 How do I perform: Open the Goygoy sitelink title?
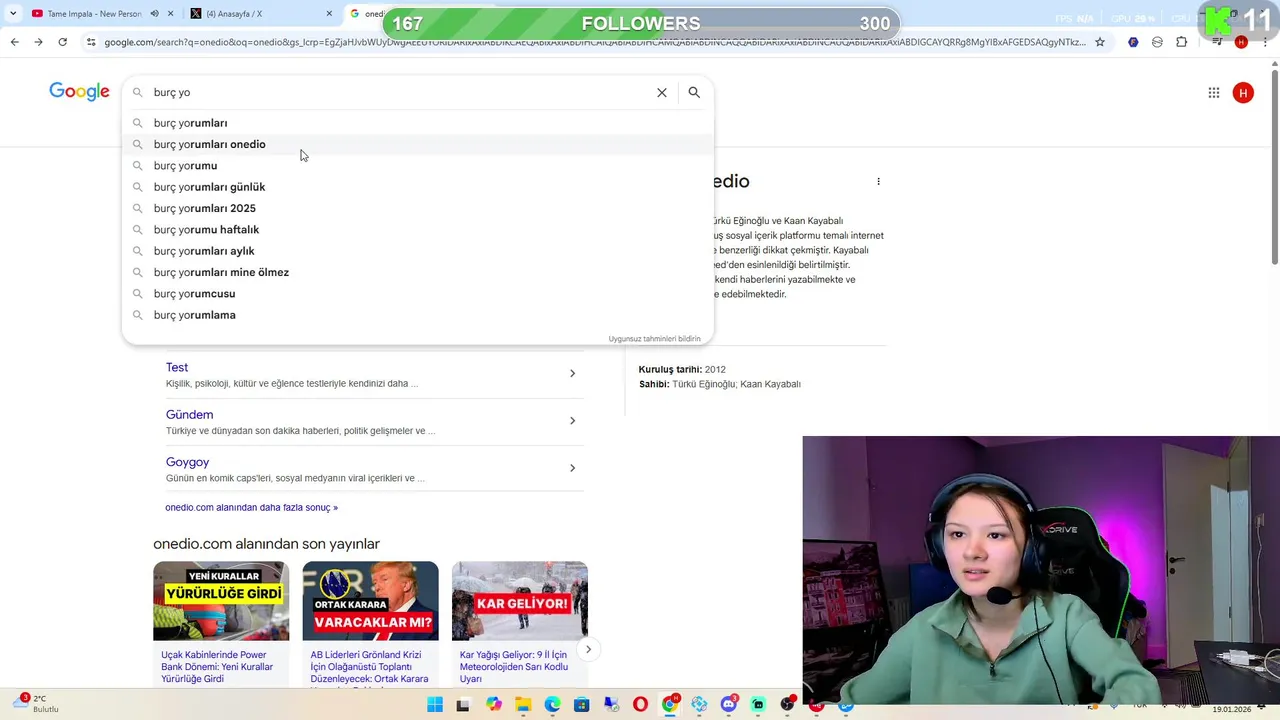tap(187, 462)
